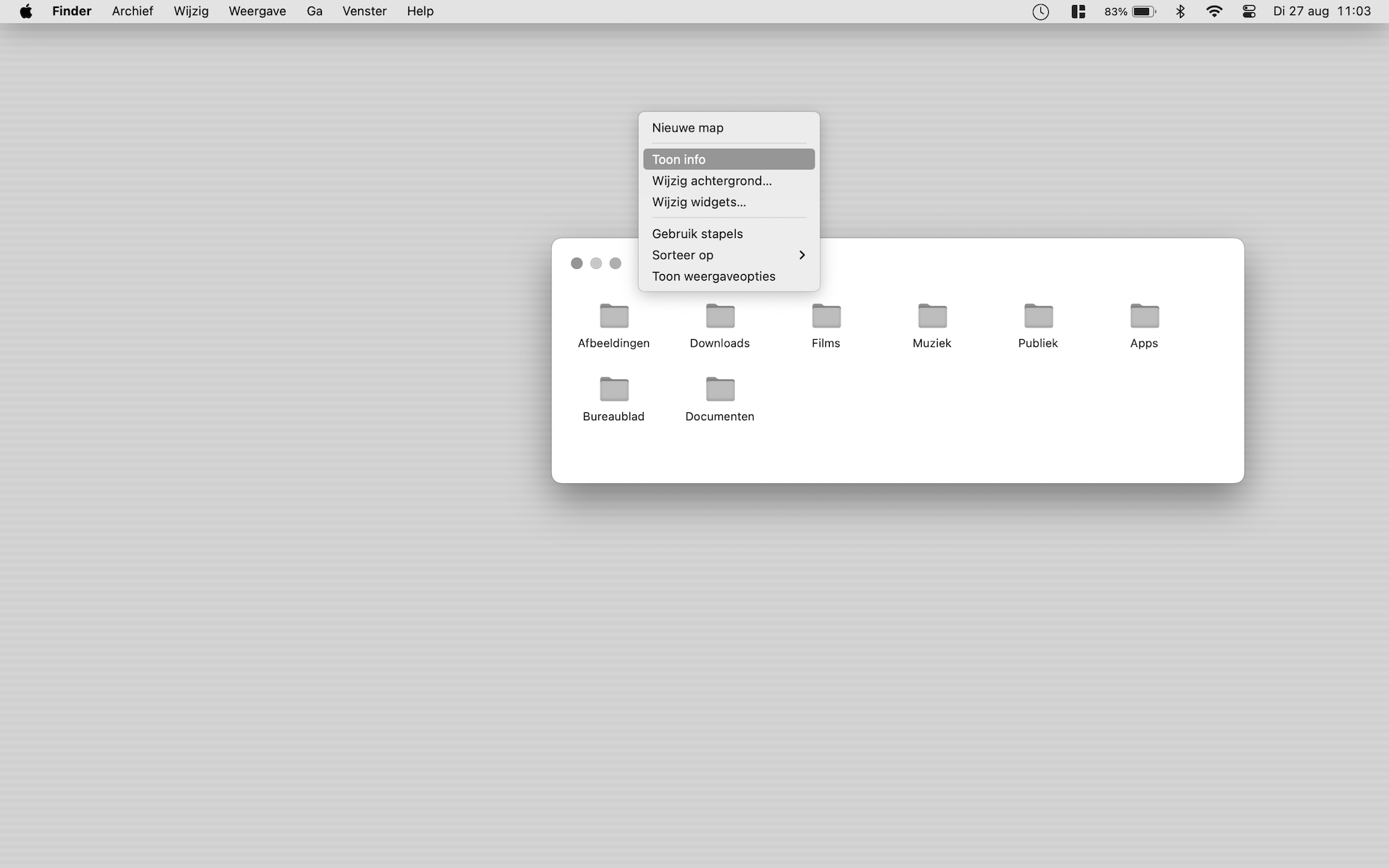The width and height of the screenshot is (1389, 868).
Task: Select the Muziek folder icon
Action: click(x=932, y=316)
